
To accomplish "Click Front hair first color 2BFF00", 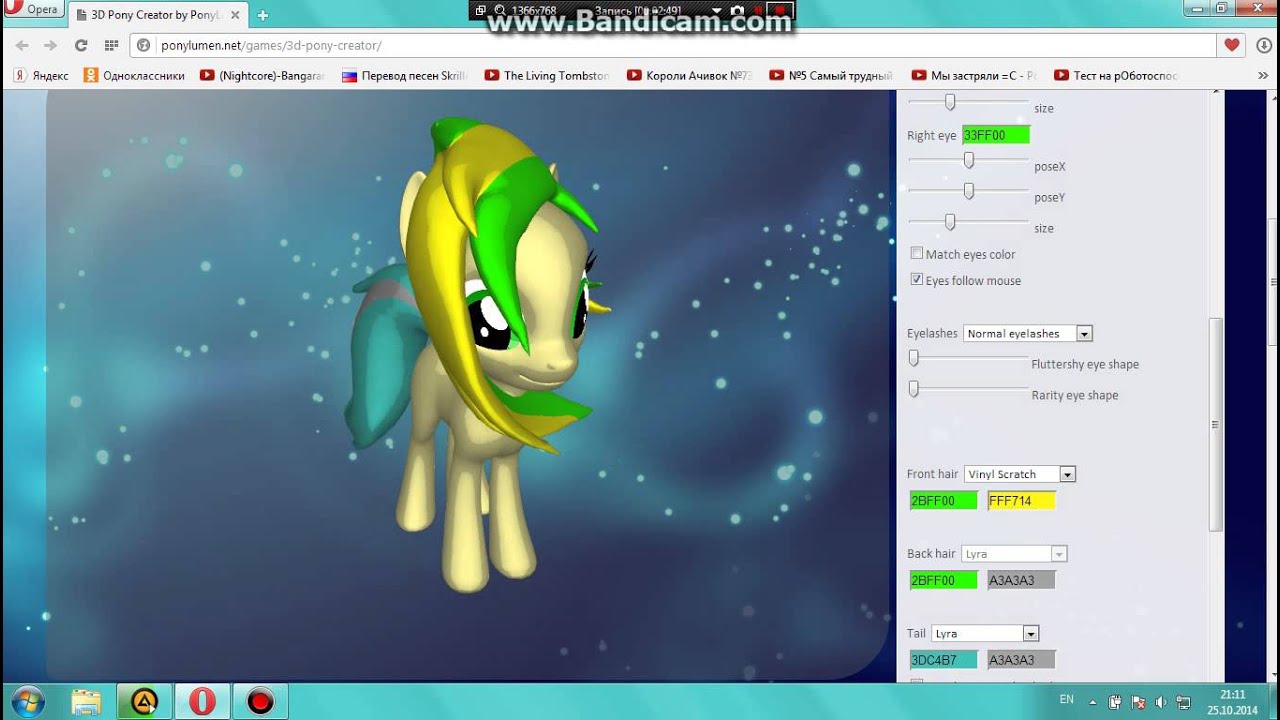I will [x=943, y=501].
